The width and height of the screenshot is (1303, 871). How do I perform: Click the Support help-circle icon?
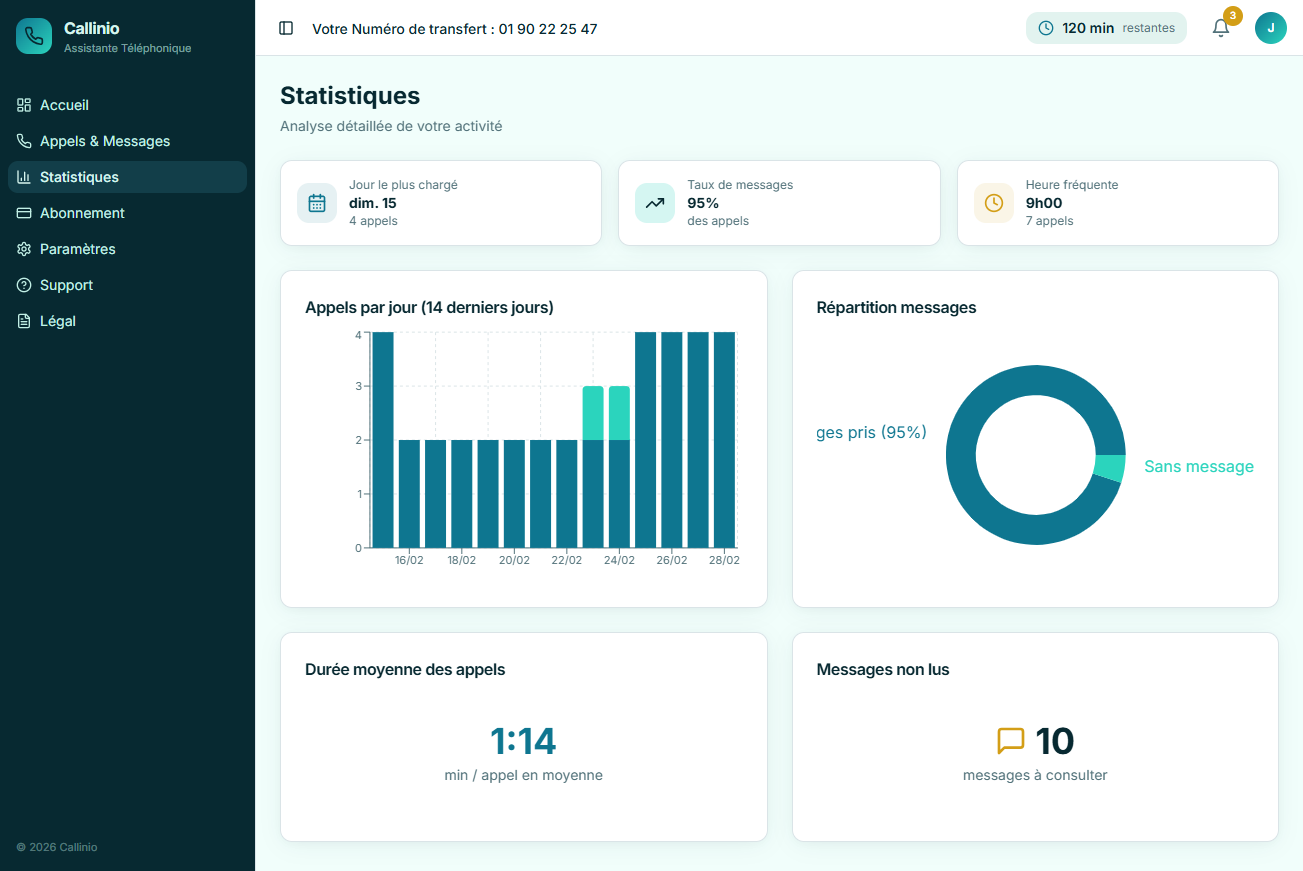click(x=24, y=285)
